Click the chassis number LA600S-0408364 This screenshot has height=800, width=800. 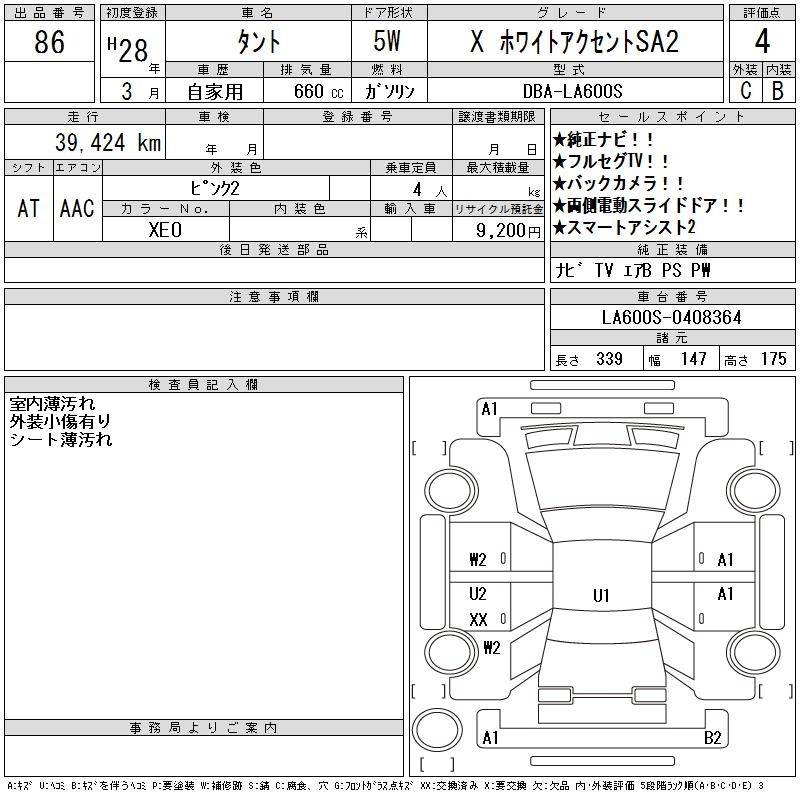click(x=671, y=317)
